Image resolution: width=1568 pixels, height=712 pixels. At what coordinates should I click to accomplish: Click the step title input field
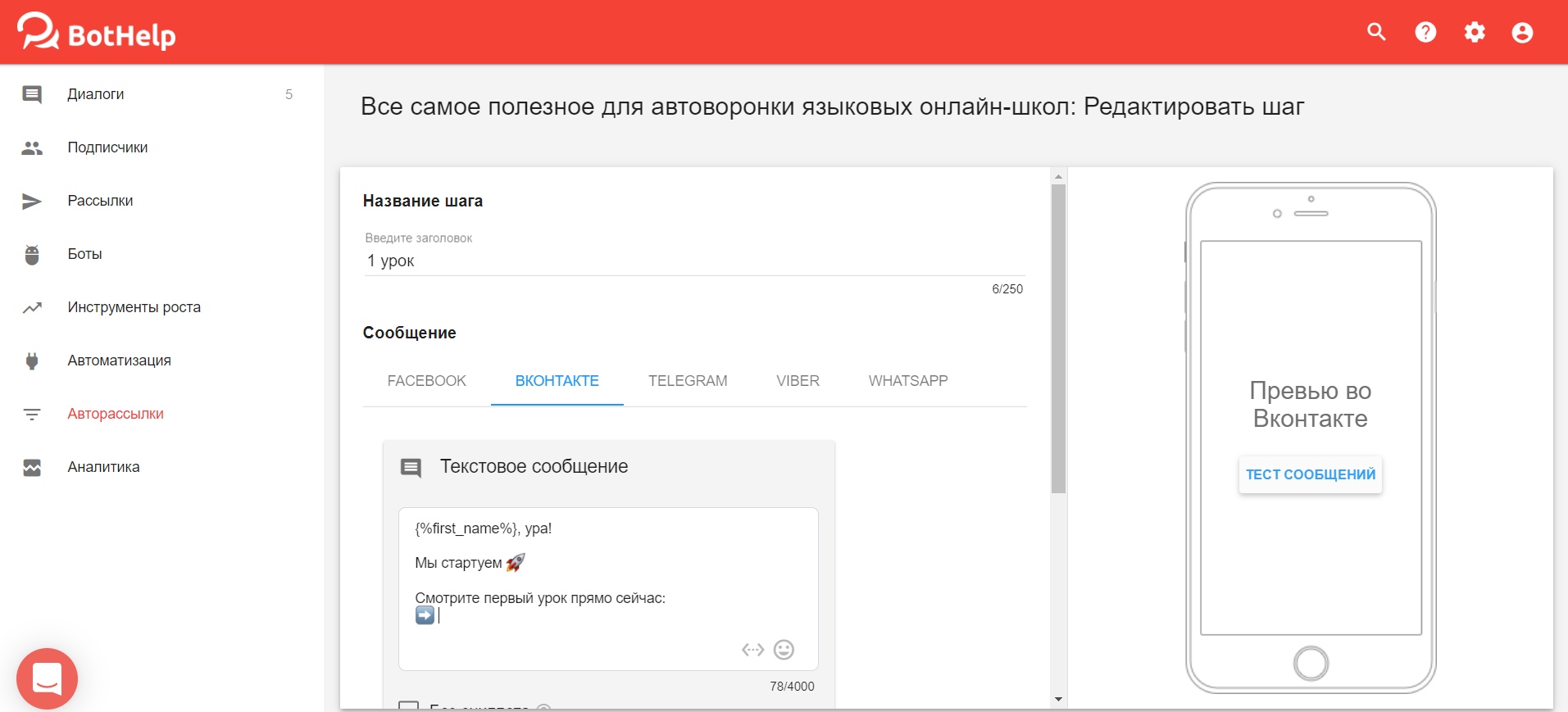[693, 261]
